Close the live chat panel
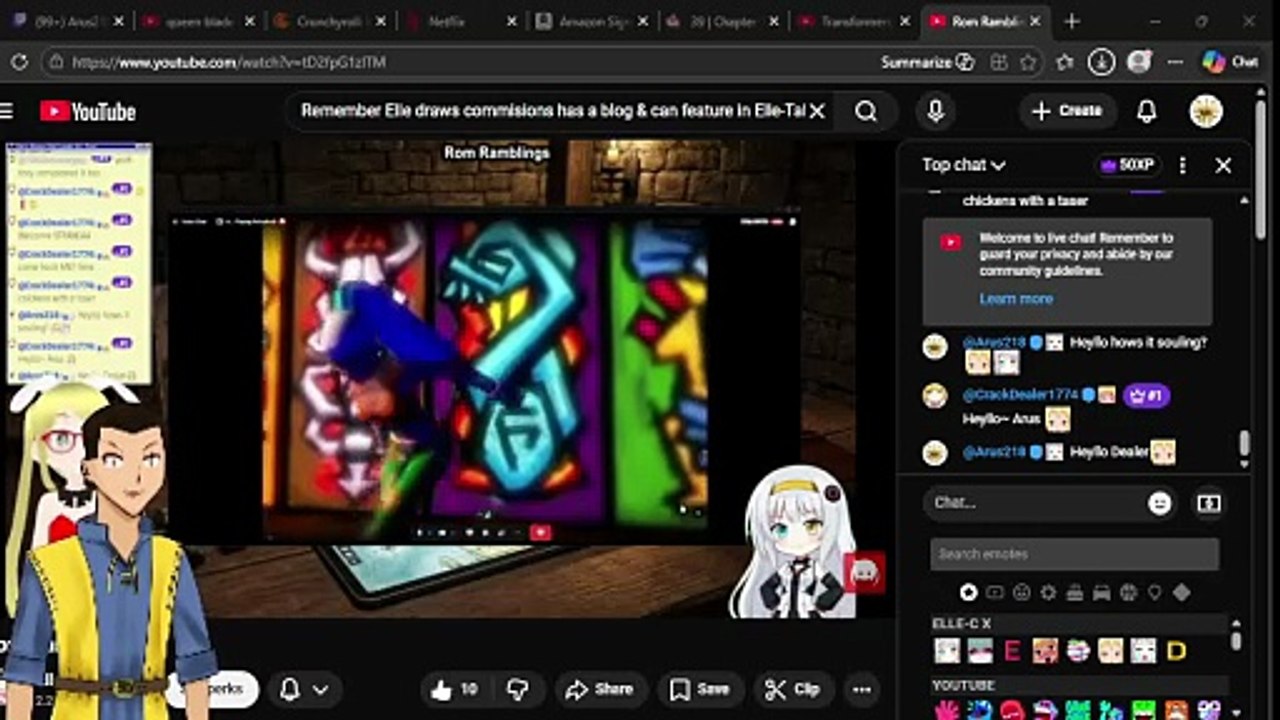The image size is (1280, 720). click(1223, 165)
